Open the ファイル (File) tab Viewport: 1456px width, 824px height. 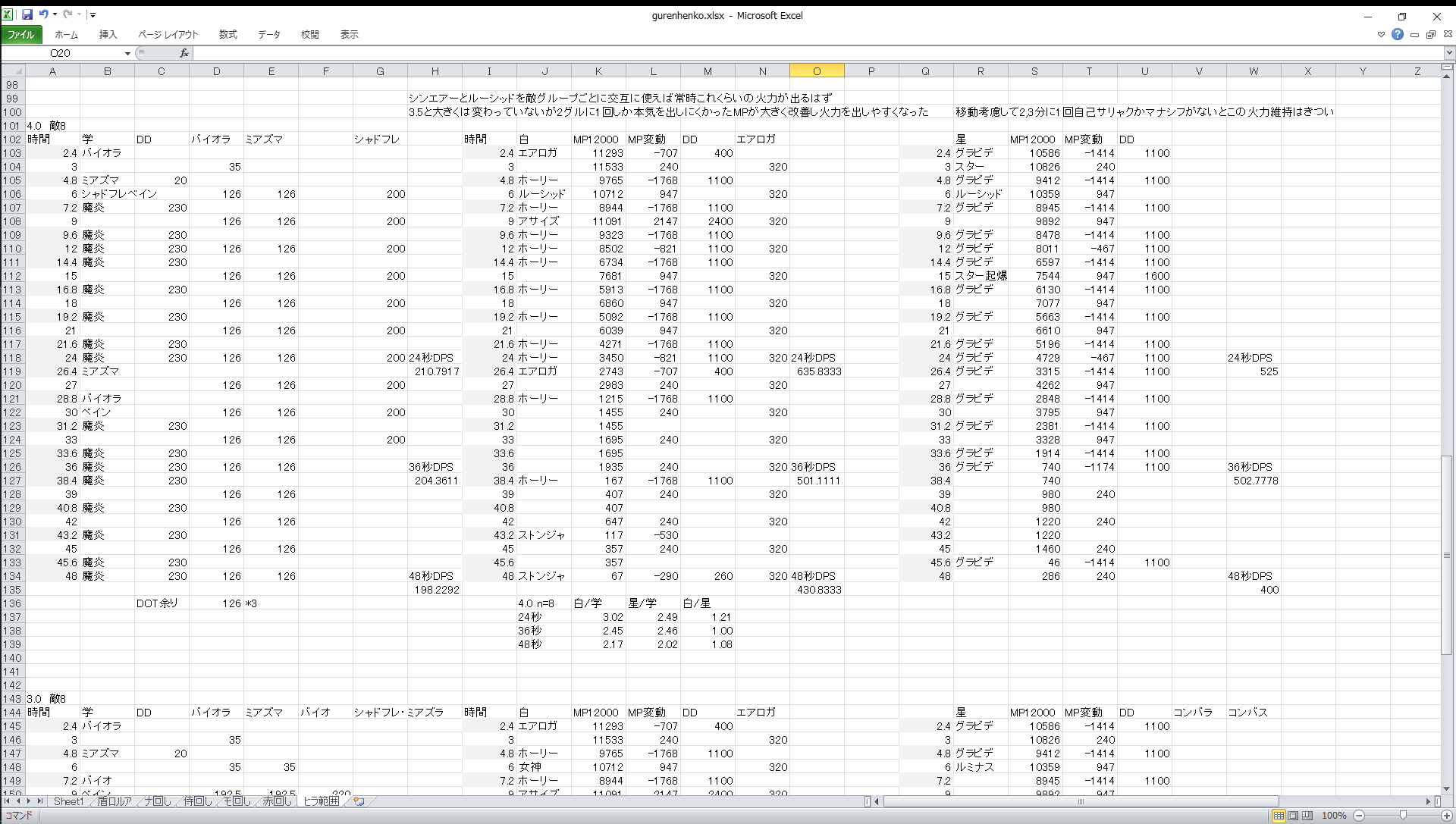(21, 35)
